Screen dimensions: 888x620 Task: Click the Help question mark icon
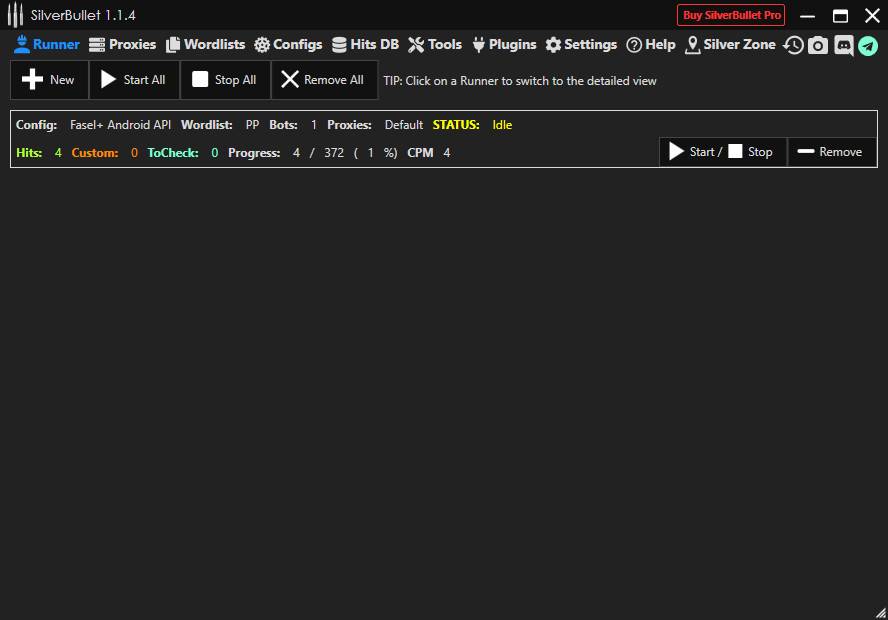pyautogui.click(x=650, y=44)
